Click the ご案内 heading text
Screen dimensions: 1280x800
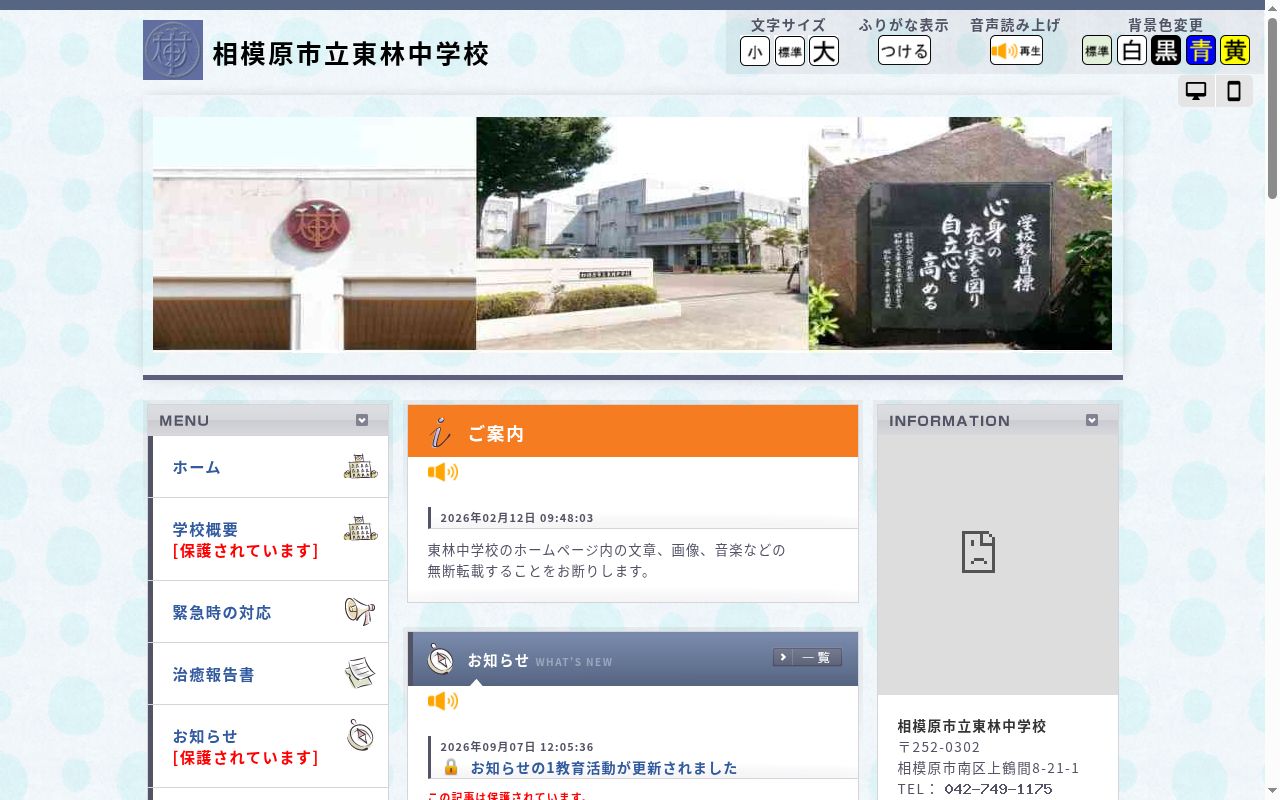point(496,434)
